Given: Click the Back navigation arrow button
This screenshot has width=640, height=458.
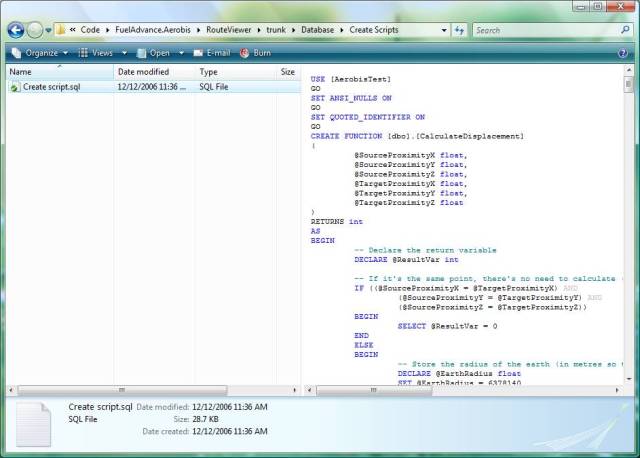Looking at the screenshot, I should coord(15,30).
